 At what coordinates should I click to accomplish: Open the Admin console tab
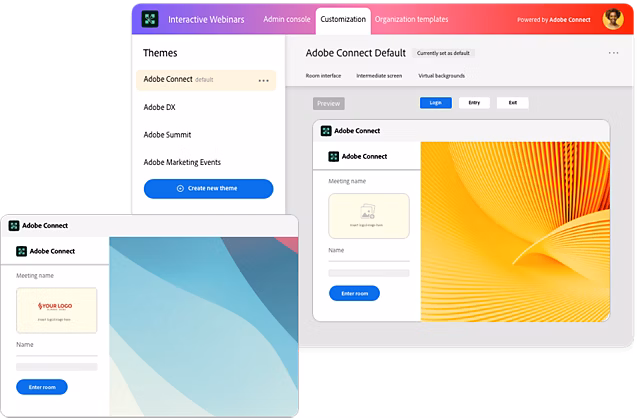point(287,19)
